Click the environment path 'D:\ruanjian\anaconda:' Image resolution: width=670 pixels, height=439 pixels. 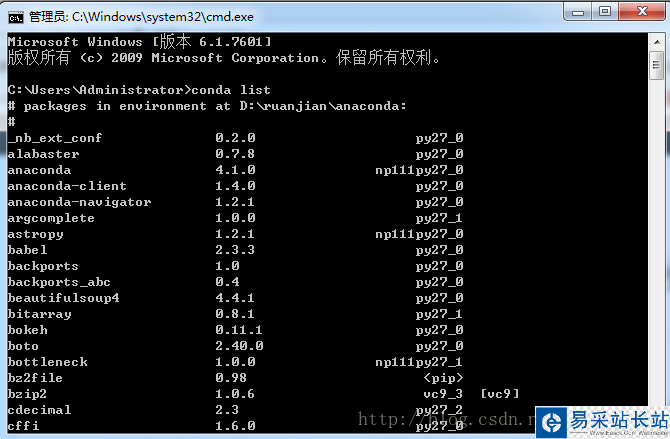323,106
